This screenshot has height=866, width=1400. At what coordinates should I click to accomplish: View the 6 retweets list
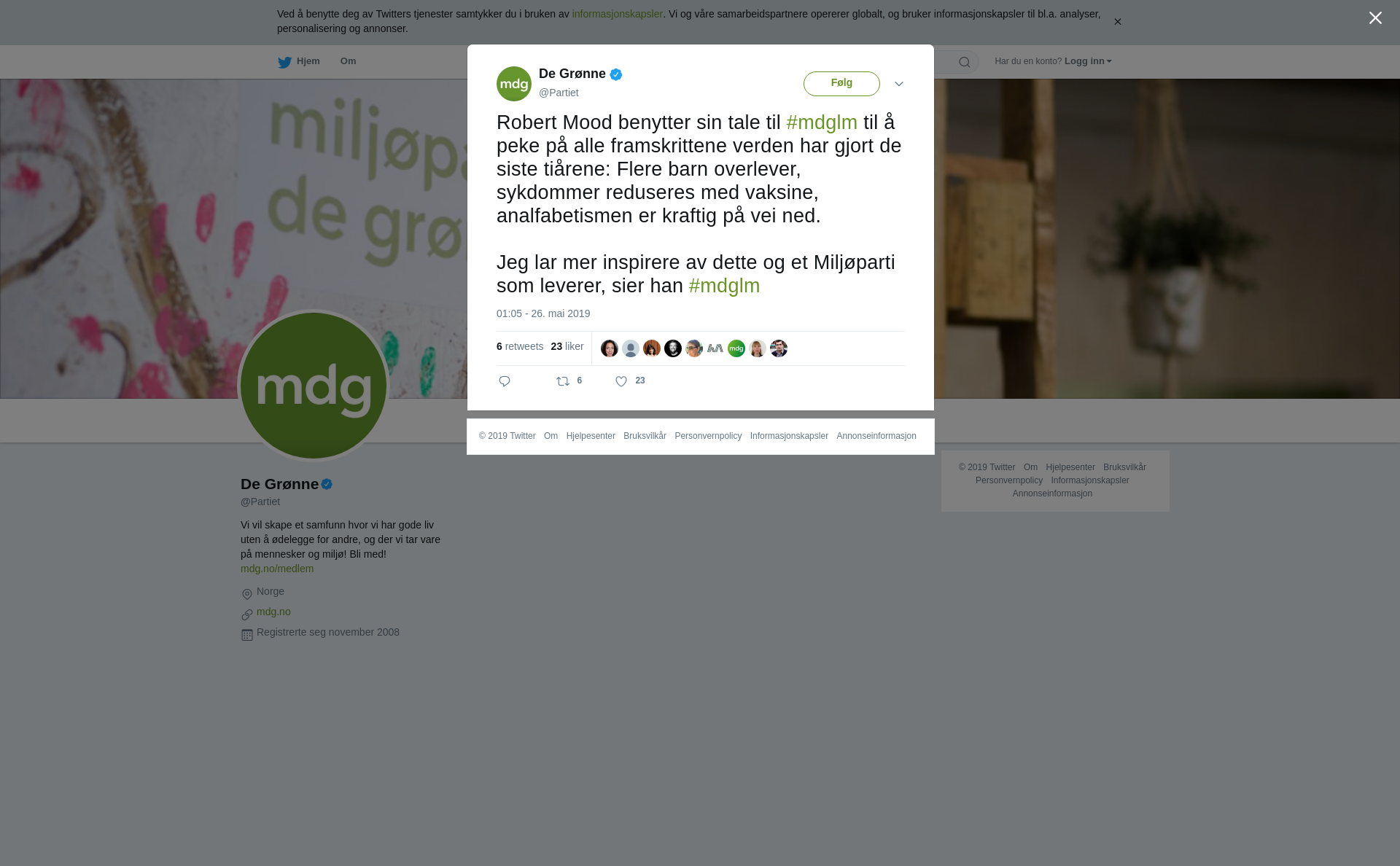[520, 346]
